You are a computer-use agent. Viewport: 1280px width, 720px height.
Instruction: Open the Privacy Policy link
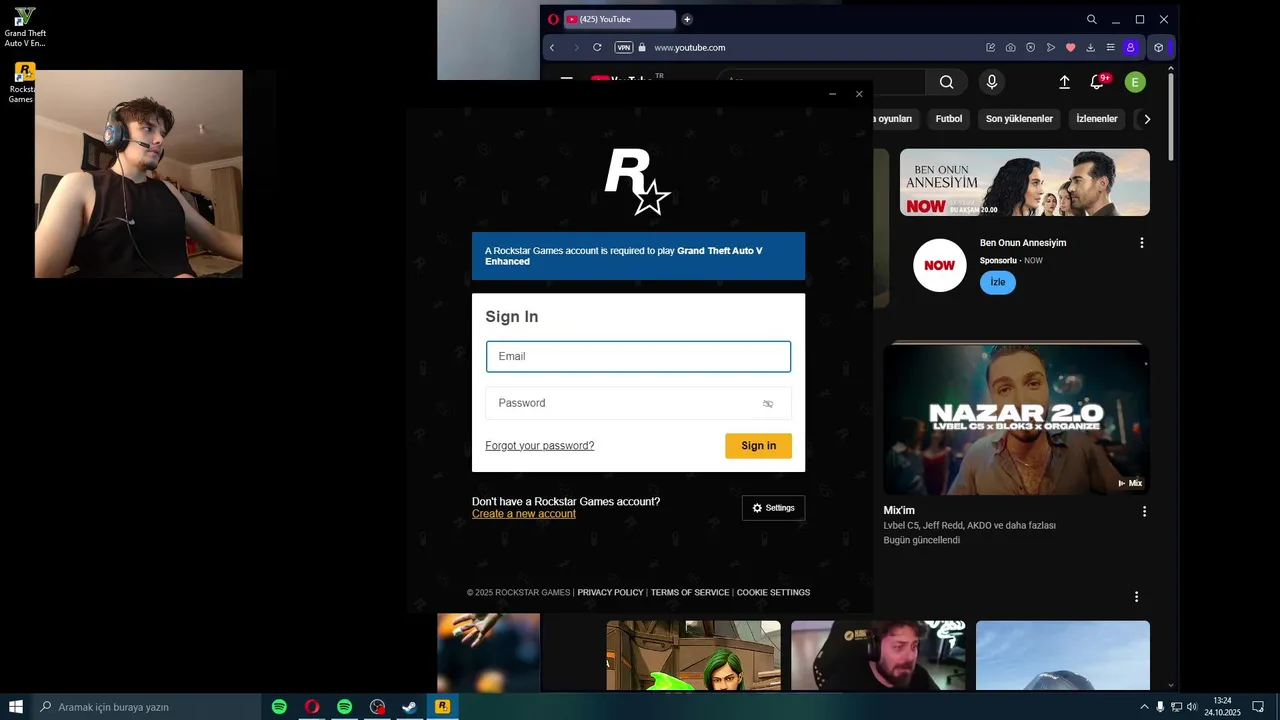610,593
